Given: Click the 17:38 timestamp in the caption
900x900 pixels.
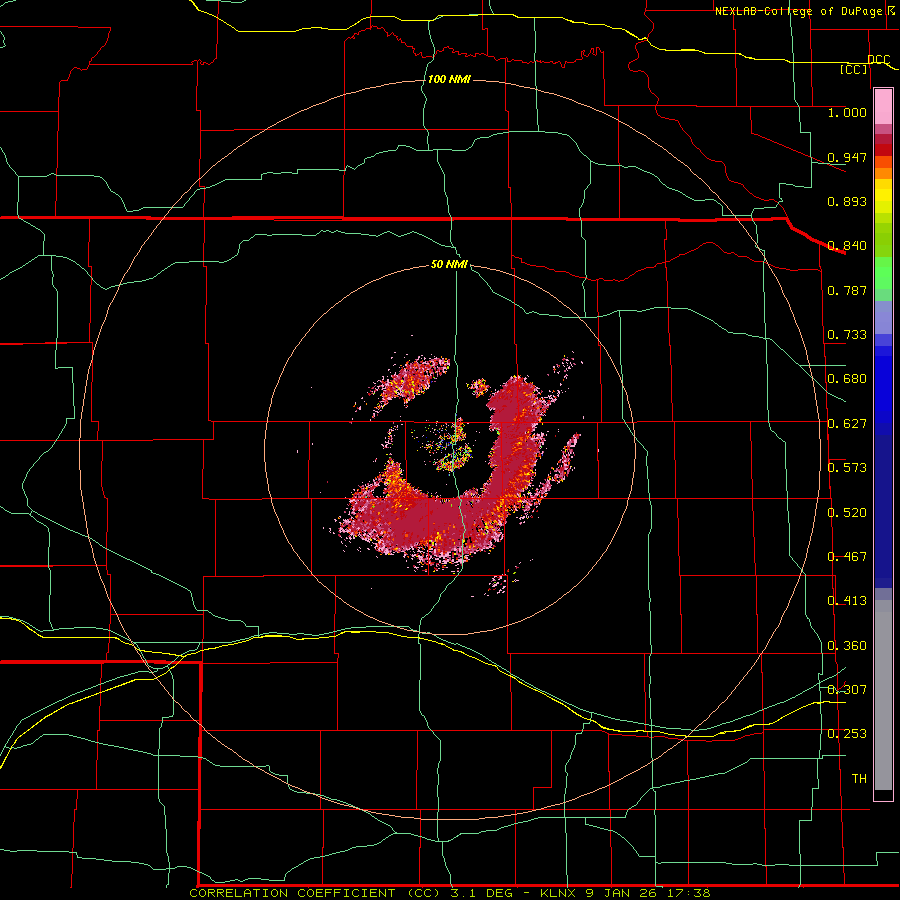Looking at the screenshot, I should click(690, 893).
